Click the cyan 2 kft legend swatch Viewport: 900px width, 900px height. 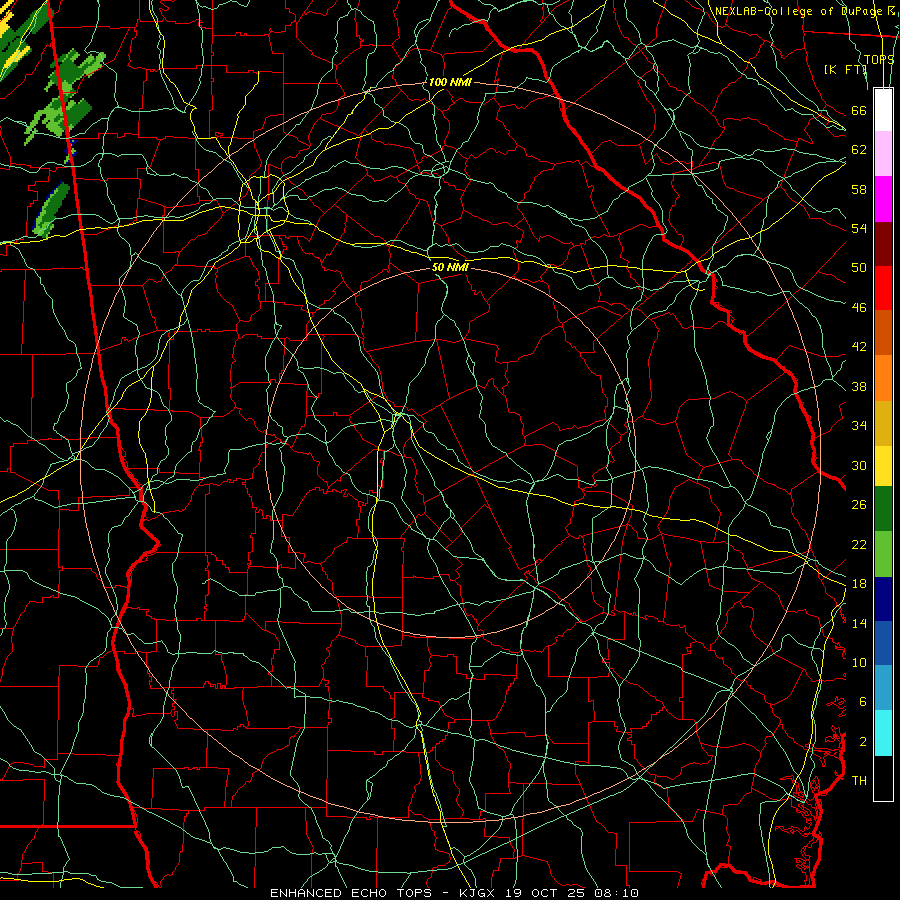(x=883, y=733)
